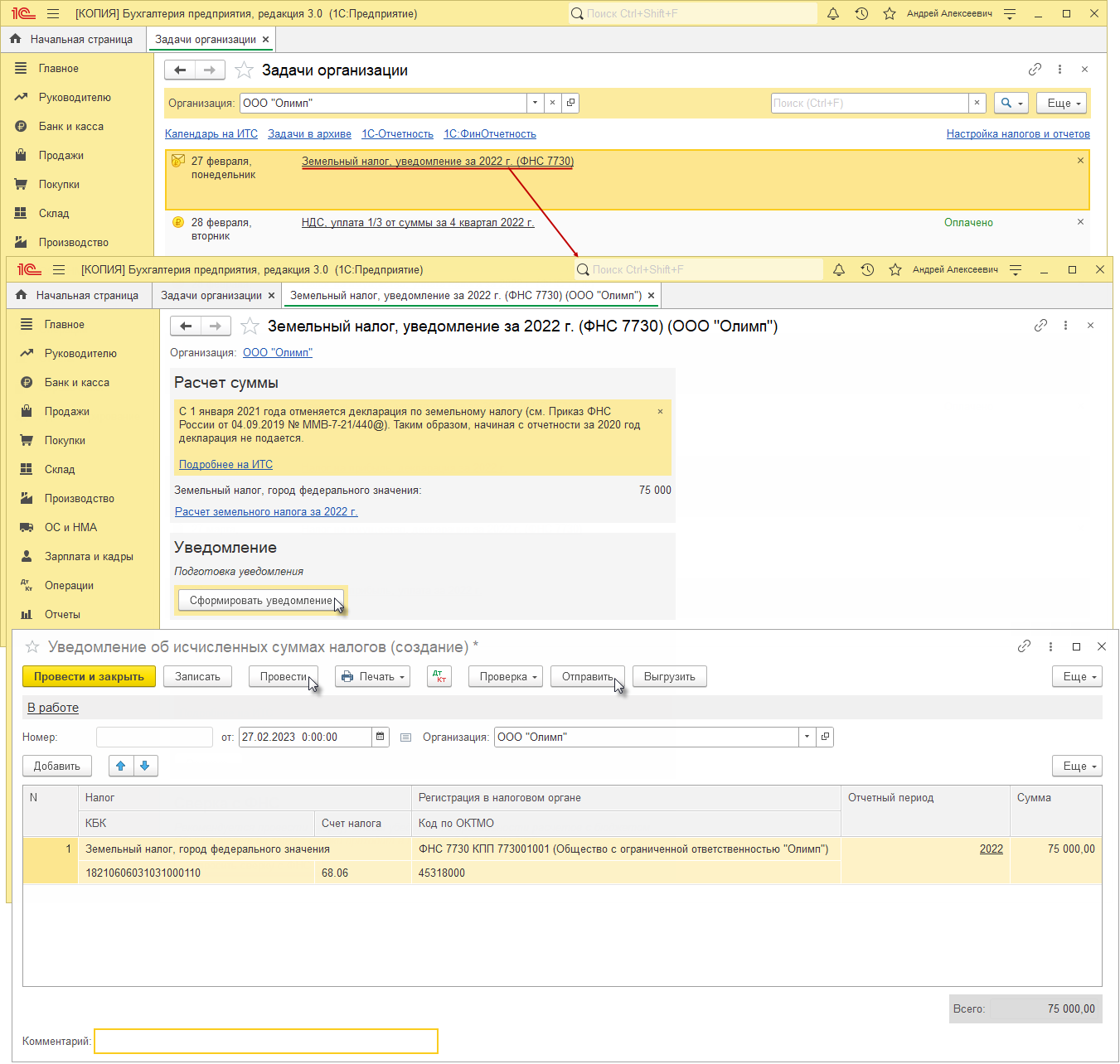This screenshot has width=1120, height=1064.
Task: Click the notifications bell in top window
Action: pos(833,13)
